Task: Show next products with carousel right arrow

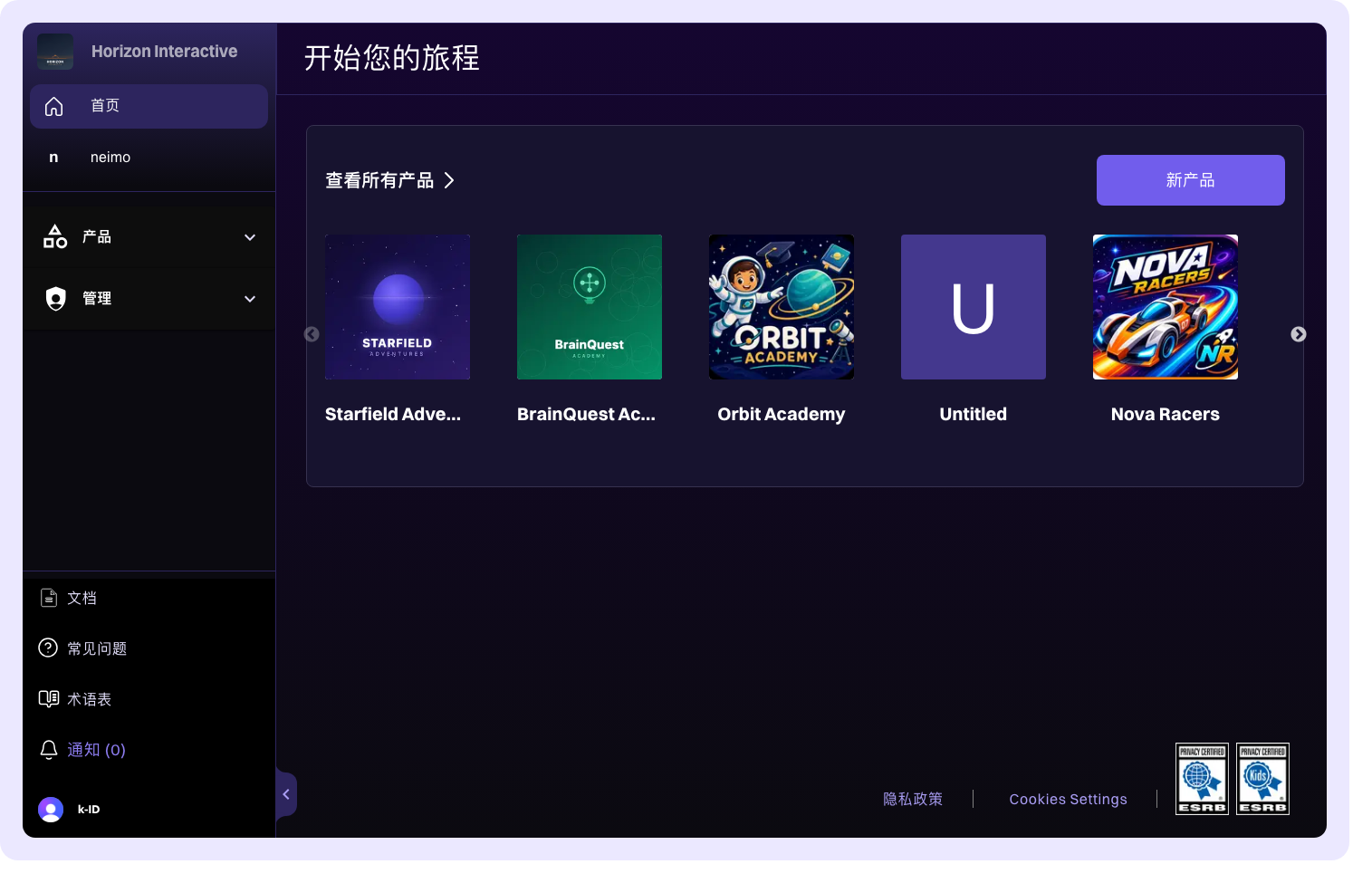Action: [x=1299, y=334]
